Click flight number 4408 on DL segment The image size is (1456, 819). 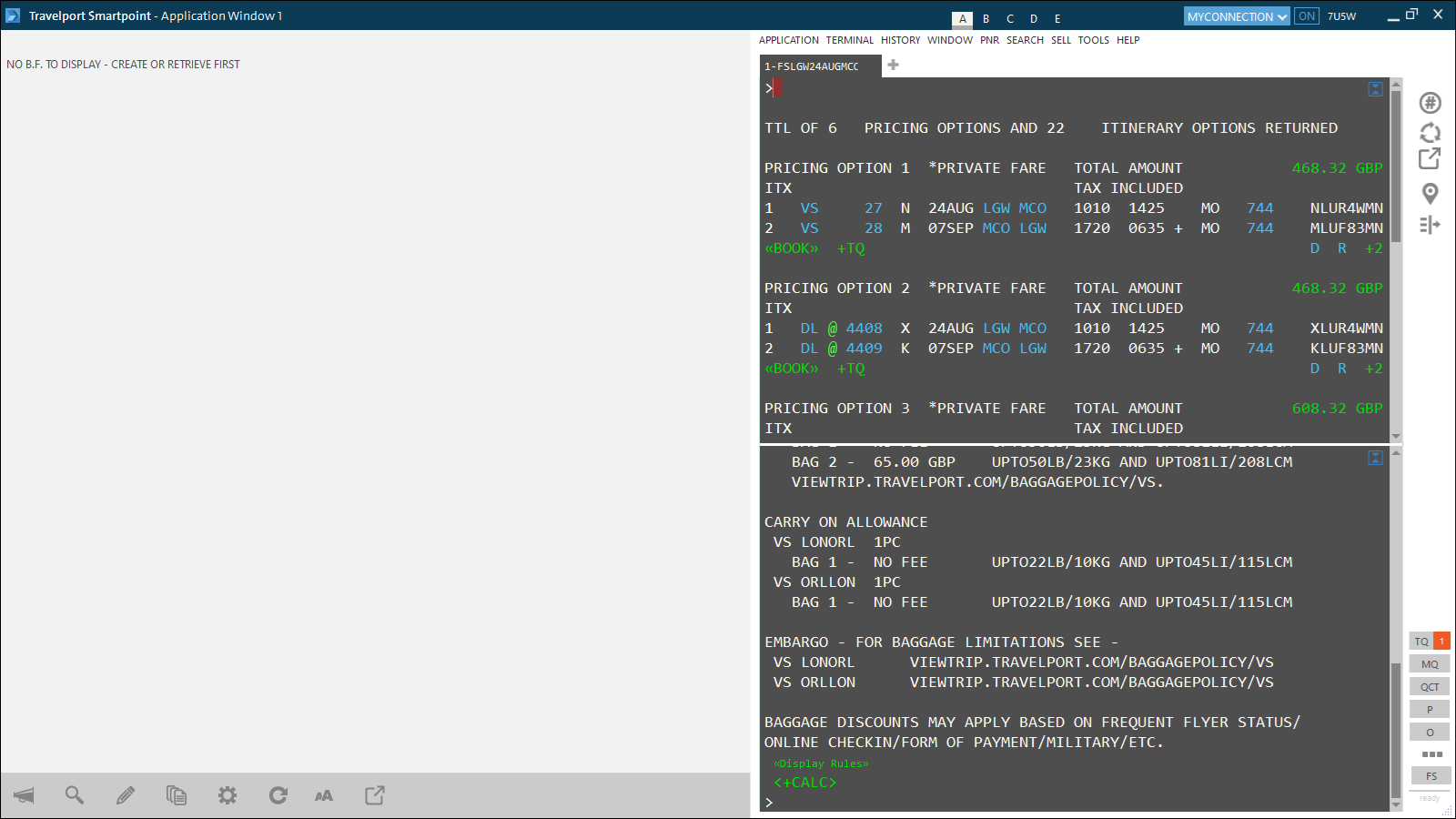864,329
